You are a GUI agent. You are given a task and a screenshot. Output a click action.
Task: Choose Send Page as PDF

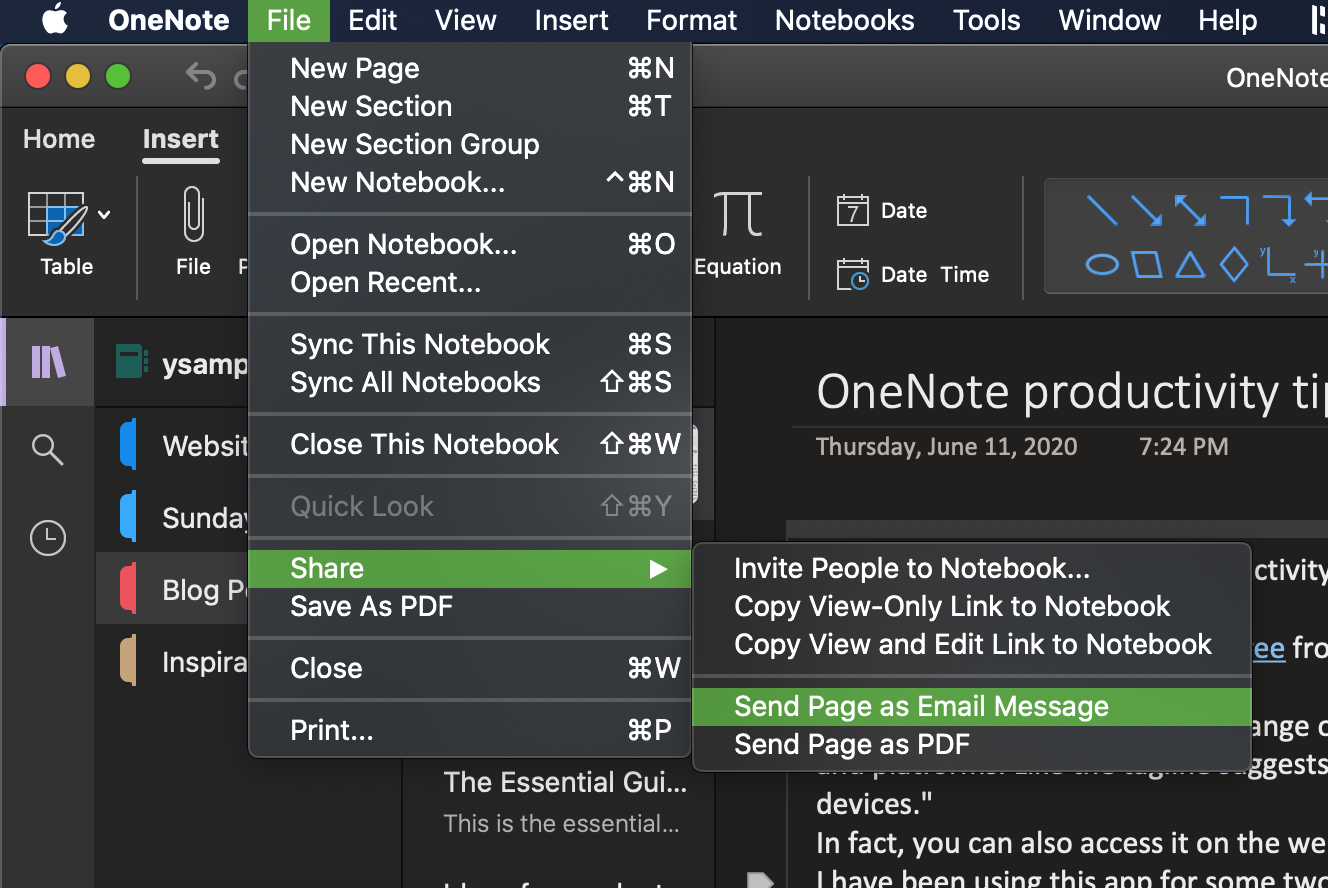971,744
